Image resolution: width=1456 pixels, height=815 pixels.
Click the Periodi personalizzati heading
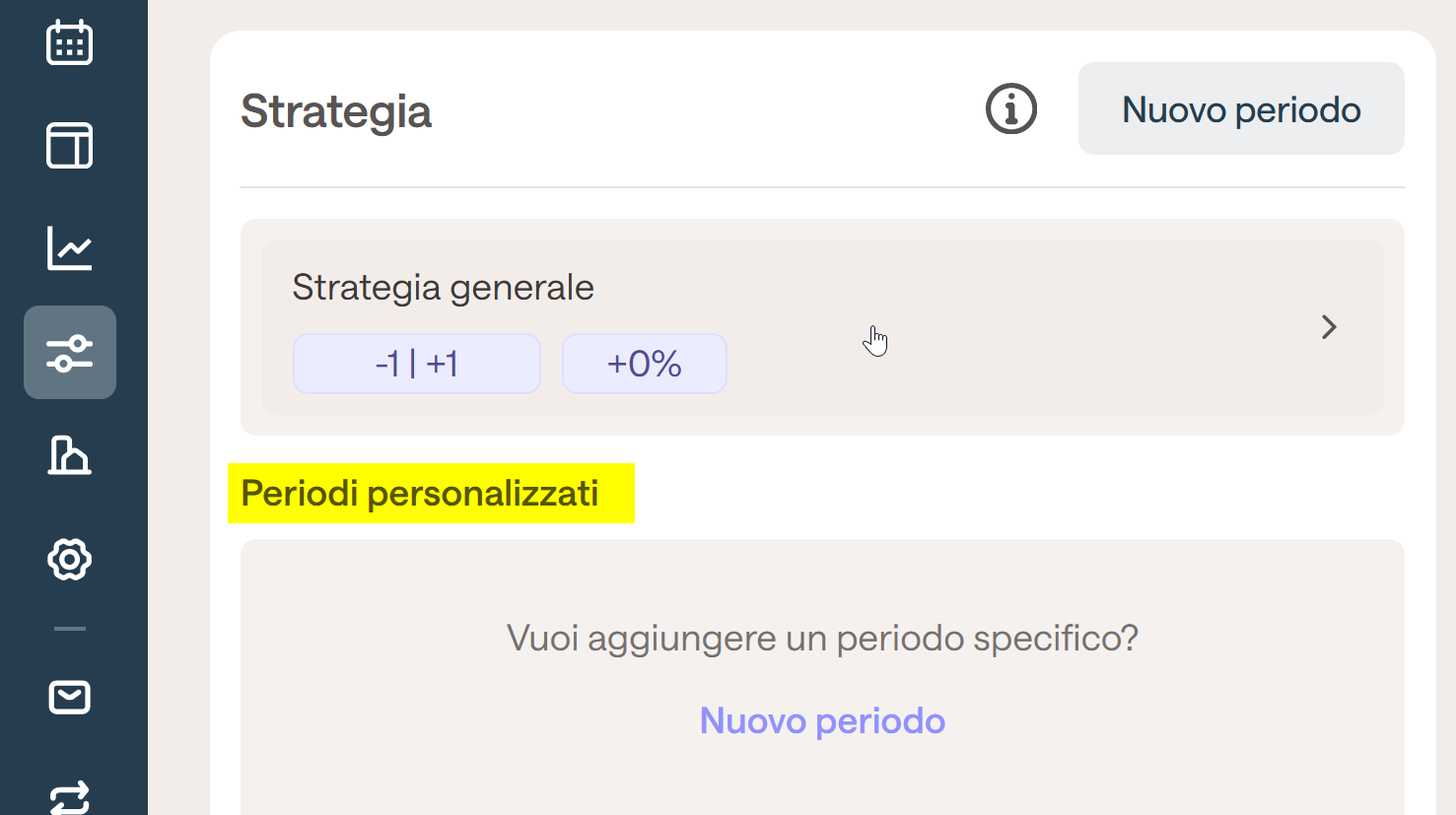(420, 493)
